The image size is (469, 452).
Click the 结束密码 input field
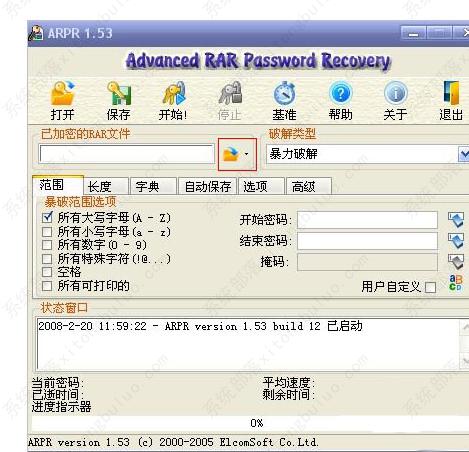pyautogui.click(x=367, y=241)
